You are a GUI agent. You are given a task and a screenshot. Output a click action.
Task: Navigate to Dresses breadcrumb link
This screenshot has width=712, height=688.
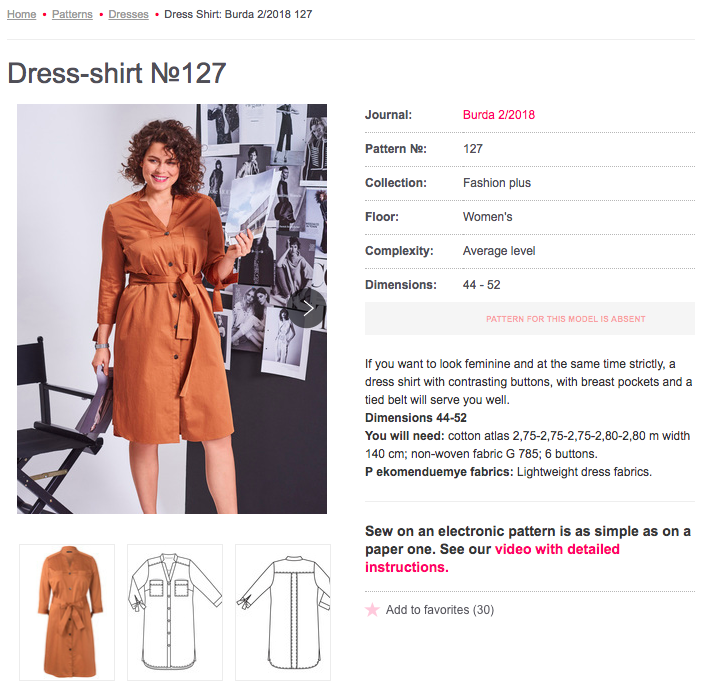pyautogui.click(x=129, y=14)
